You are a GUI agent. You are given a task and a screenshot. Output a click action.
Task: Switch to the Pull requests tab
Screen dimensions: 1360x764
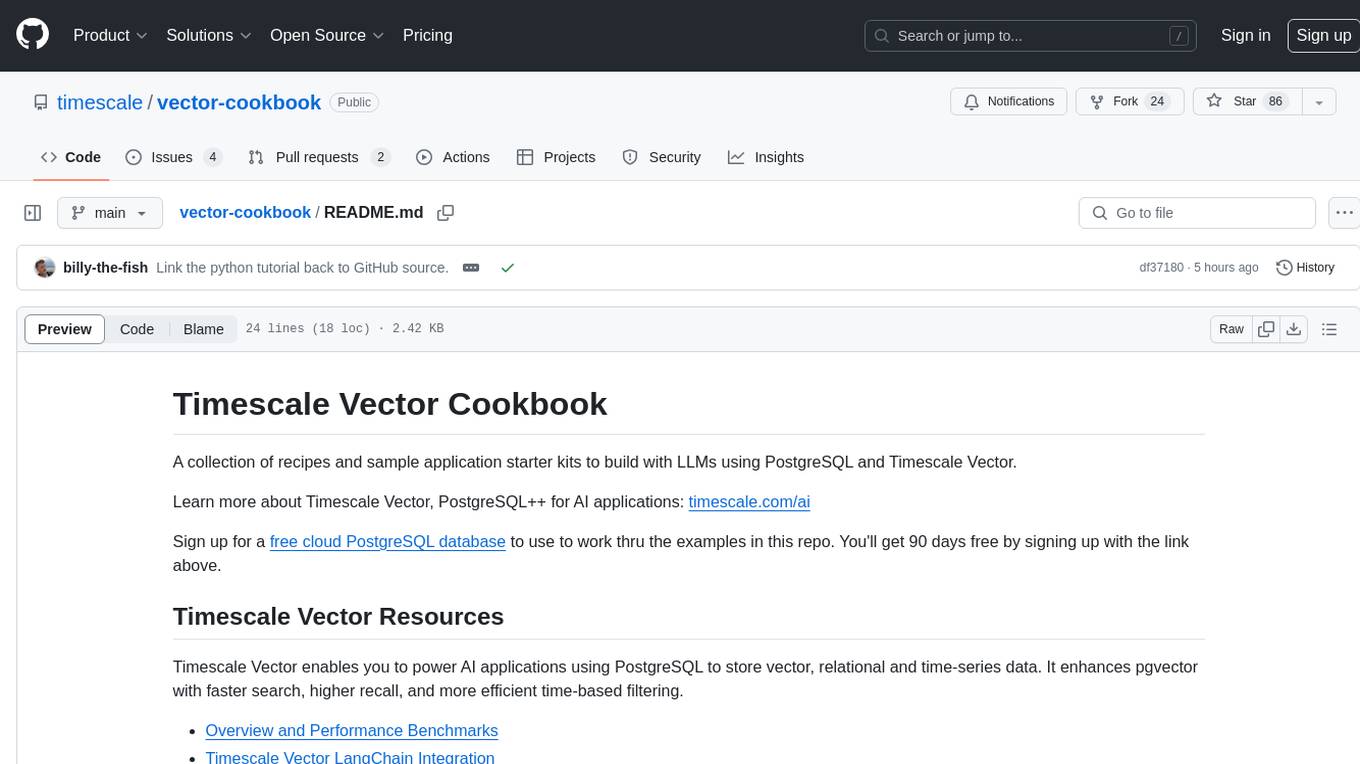pos(318,157)
